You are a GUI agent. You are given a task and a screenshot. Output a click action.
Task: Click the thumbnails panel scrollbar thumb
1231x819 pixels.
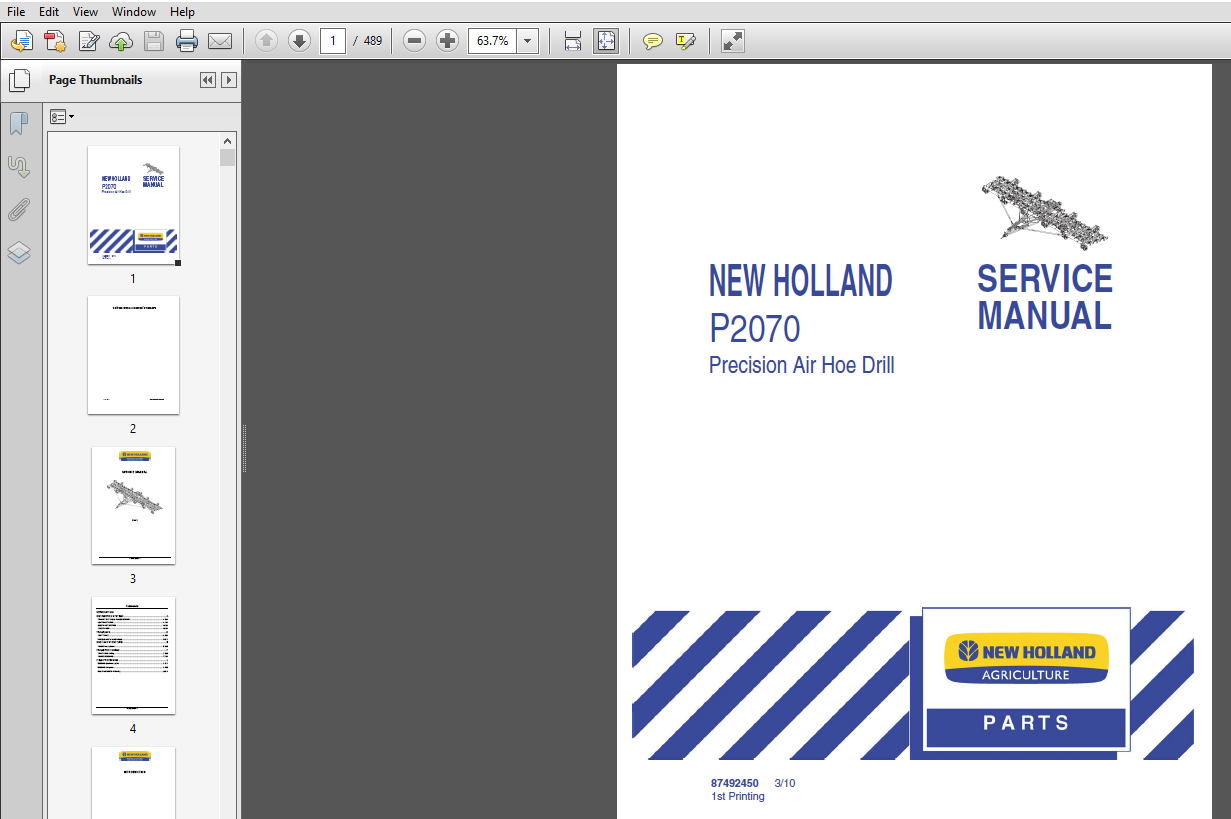(228, 157)
